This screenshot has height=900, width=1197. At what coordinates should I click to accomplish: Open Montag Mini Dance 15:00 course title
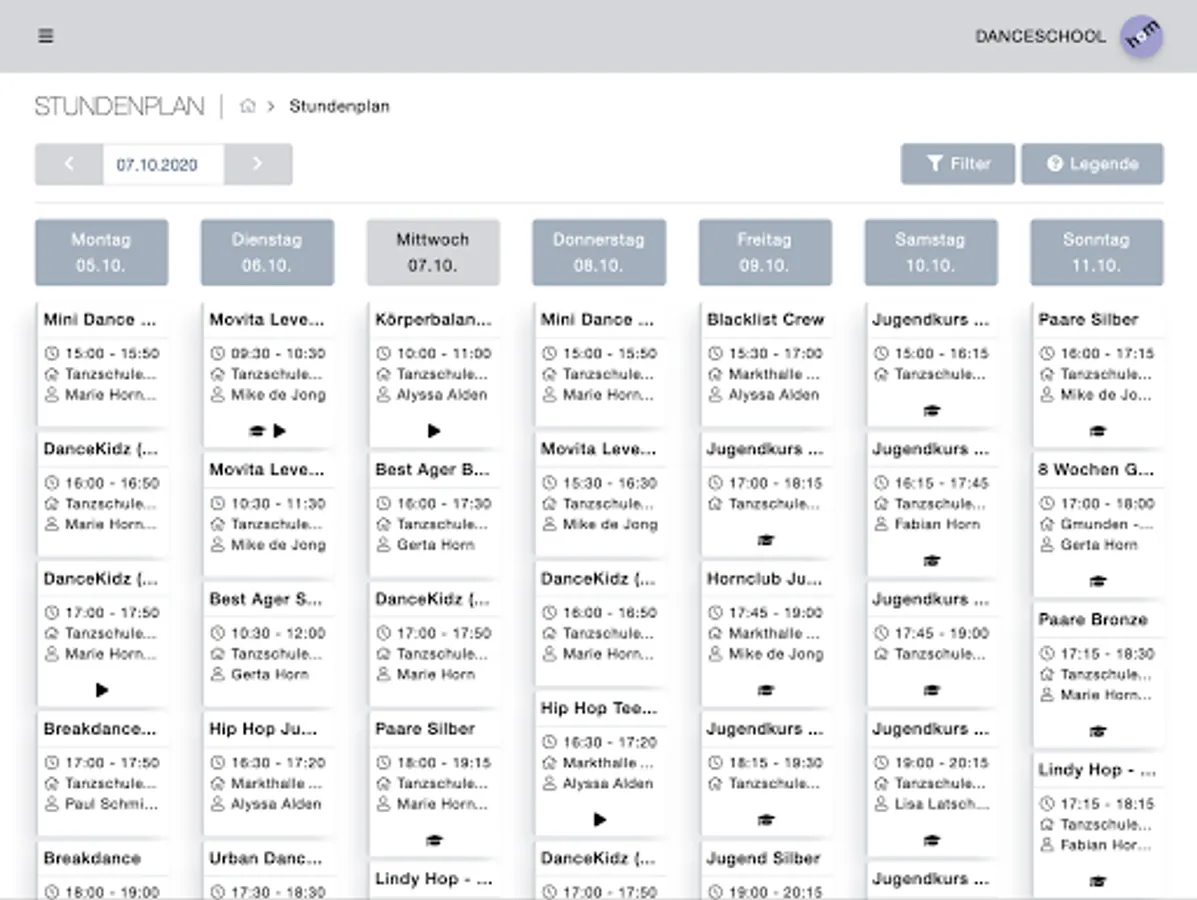click(99, 319)
